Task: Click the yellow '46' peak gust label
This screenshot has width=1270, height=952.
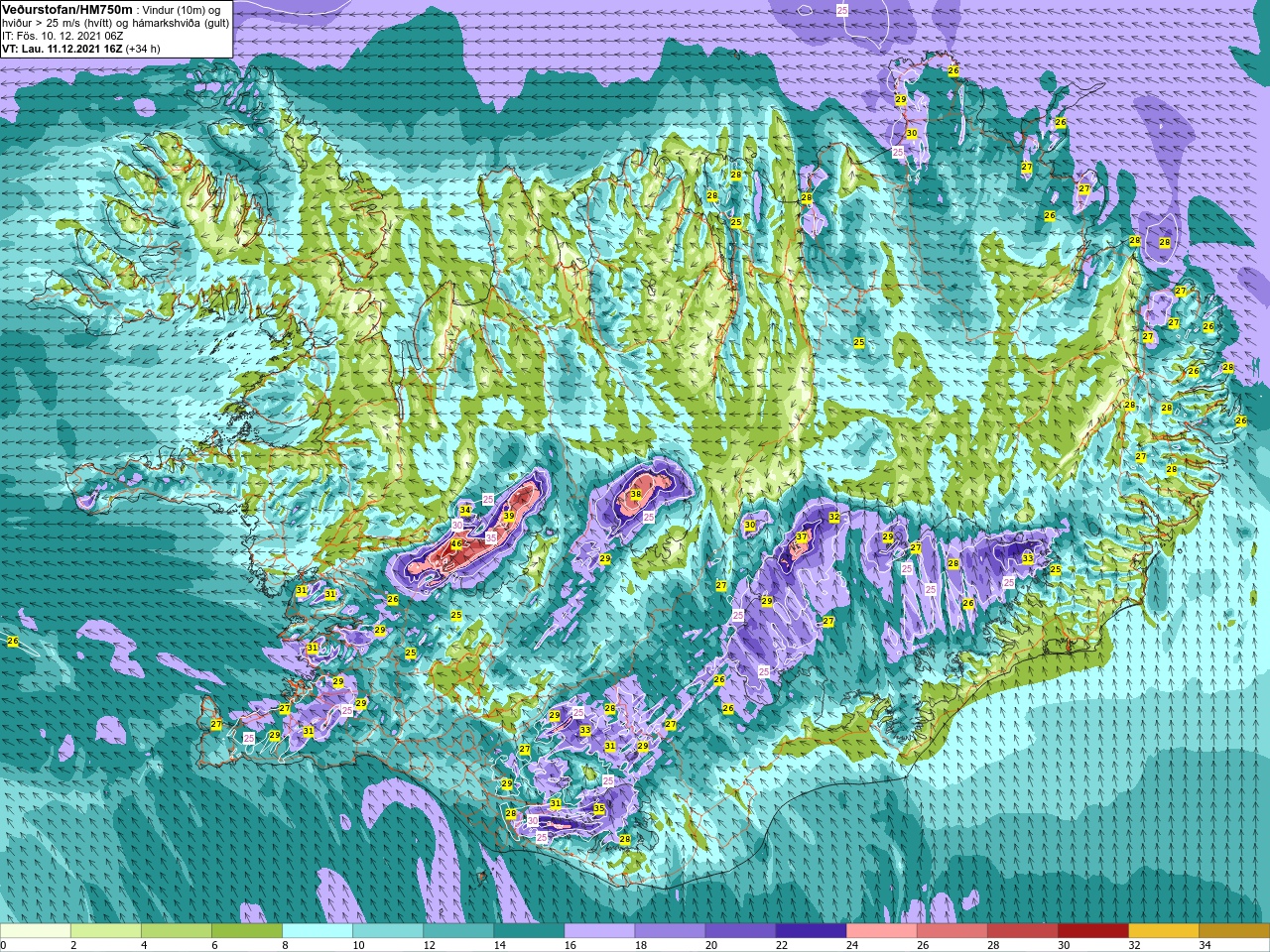Action: tap(456, 544)
